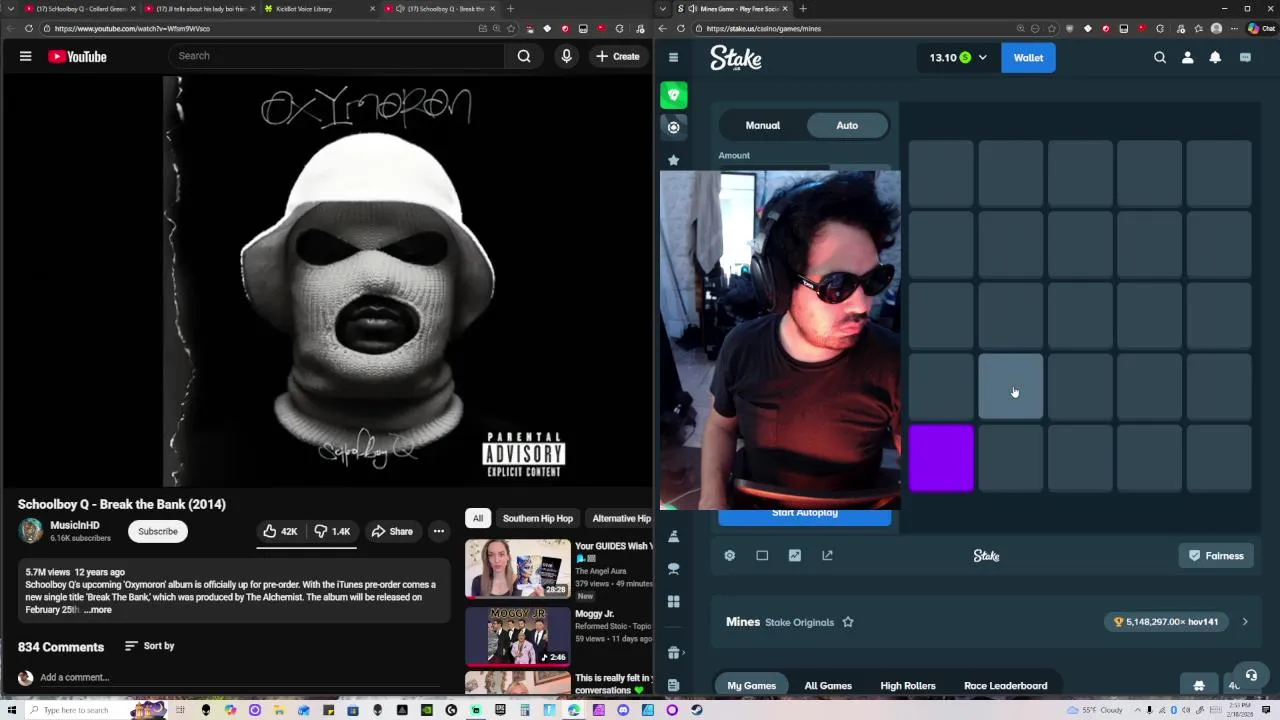The width and height of the screenshot is (1280, 720).
Task: Select the All Games tab
Action: (x=828, y=686)
